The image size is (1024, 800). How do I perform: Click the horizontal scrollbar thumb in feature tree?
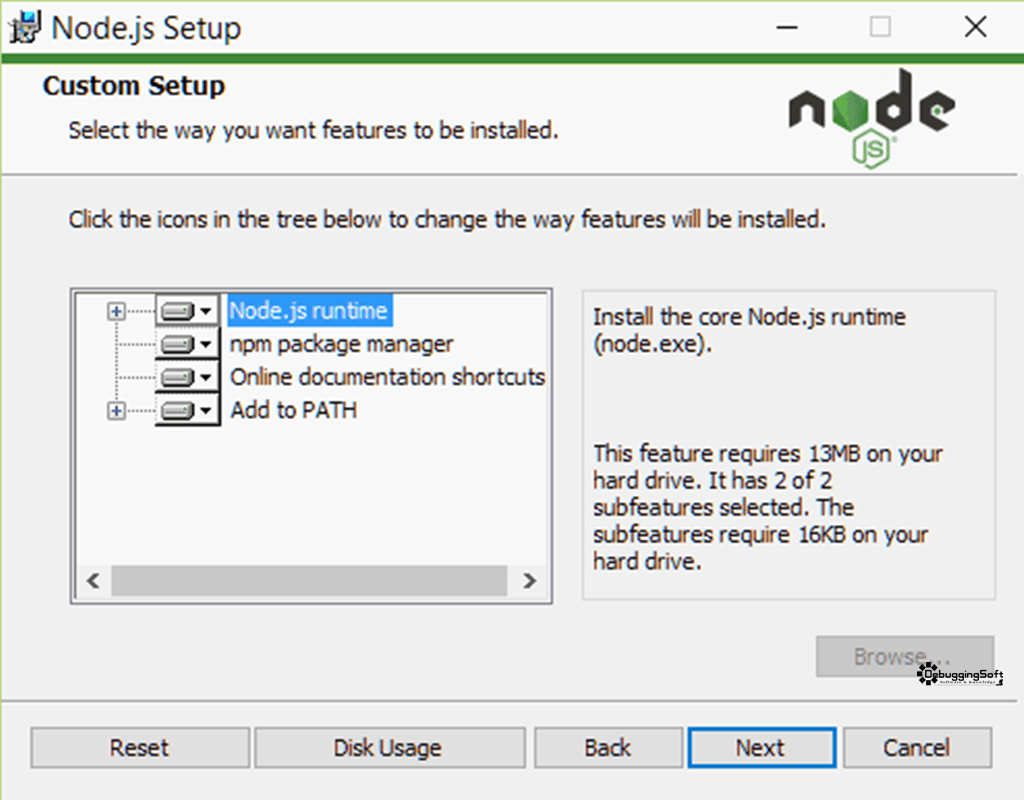pyautogui.click(x=309, y=581)
